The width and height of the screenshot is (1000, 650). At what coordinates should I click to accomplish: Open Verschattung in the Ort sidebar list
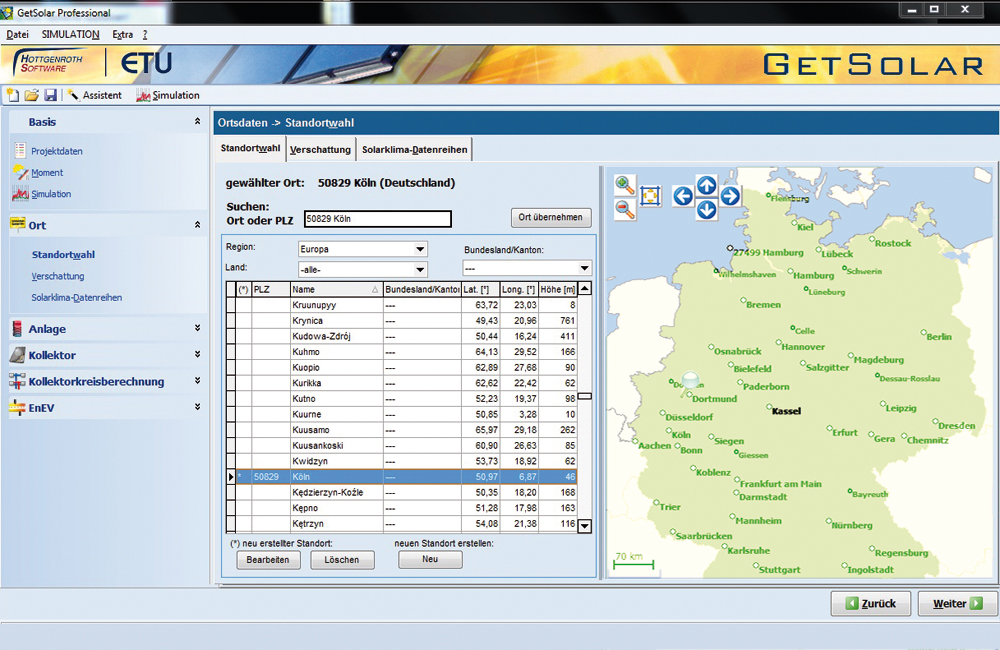[58, 276]
